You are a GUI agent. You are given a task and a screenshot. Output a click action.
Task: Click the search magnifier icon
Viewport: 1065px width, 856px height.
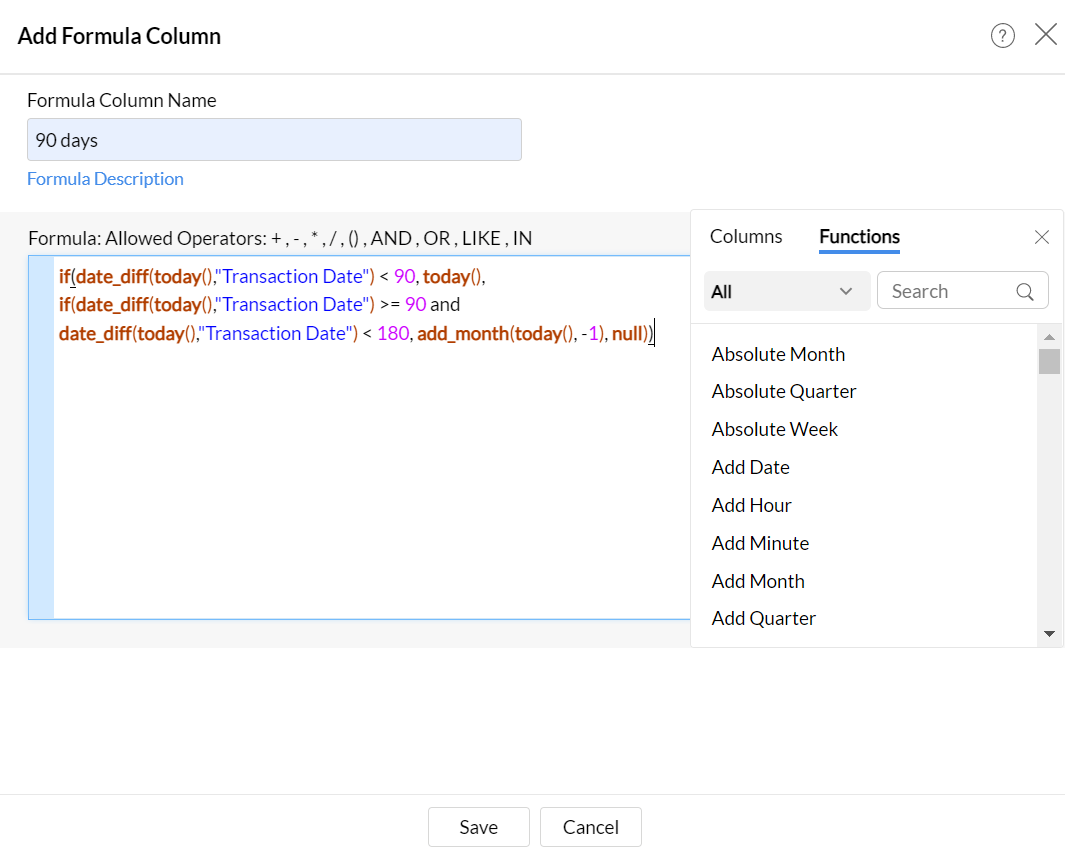(1025, 292)
